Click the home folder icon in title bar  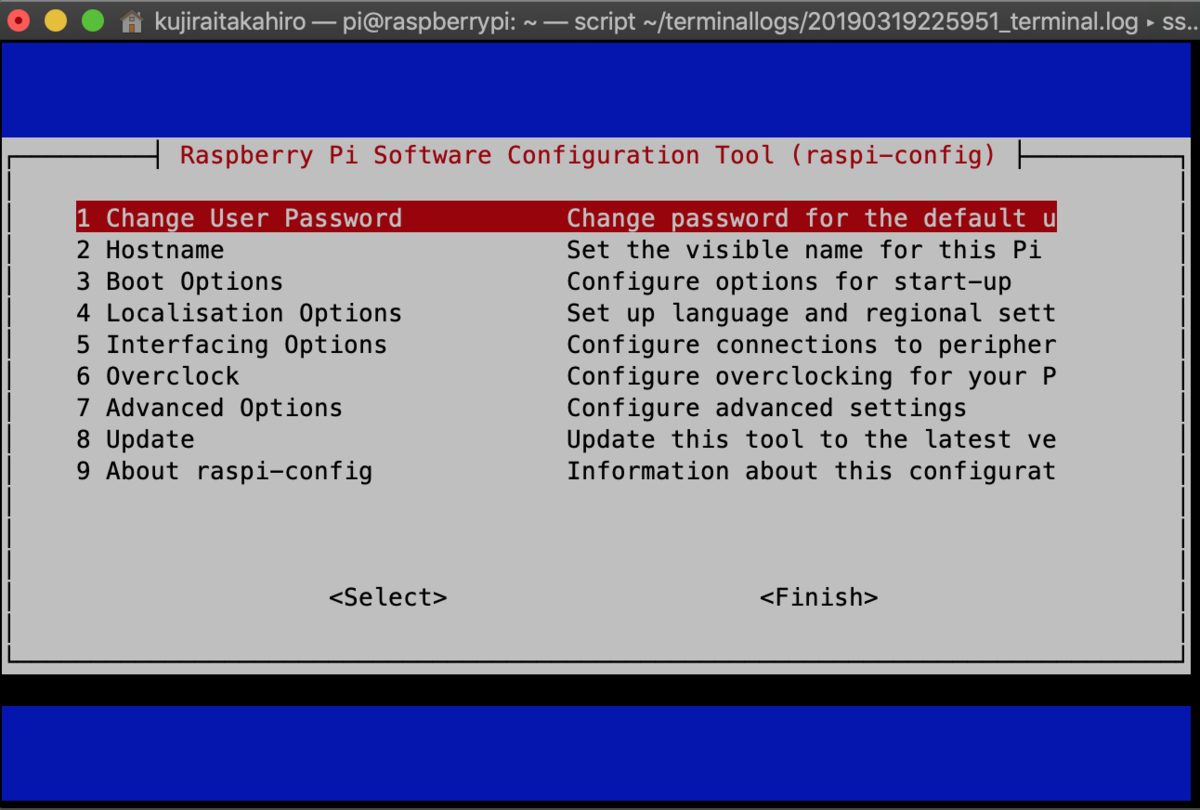pyautogui.click(x=131, y=19)
